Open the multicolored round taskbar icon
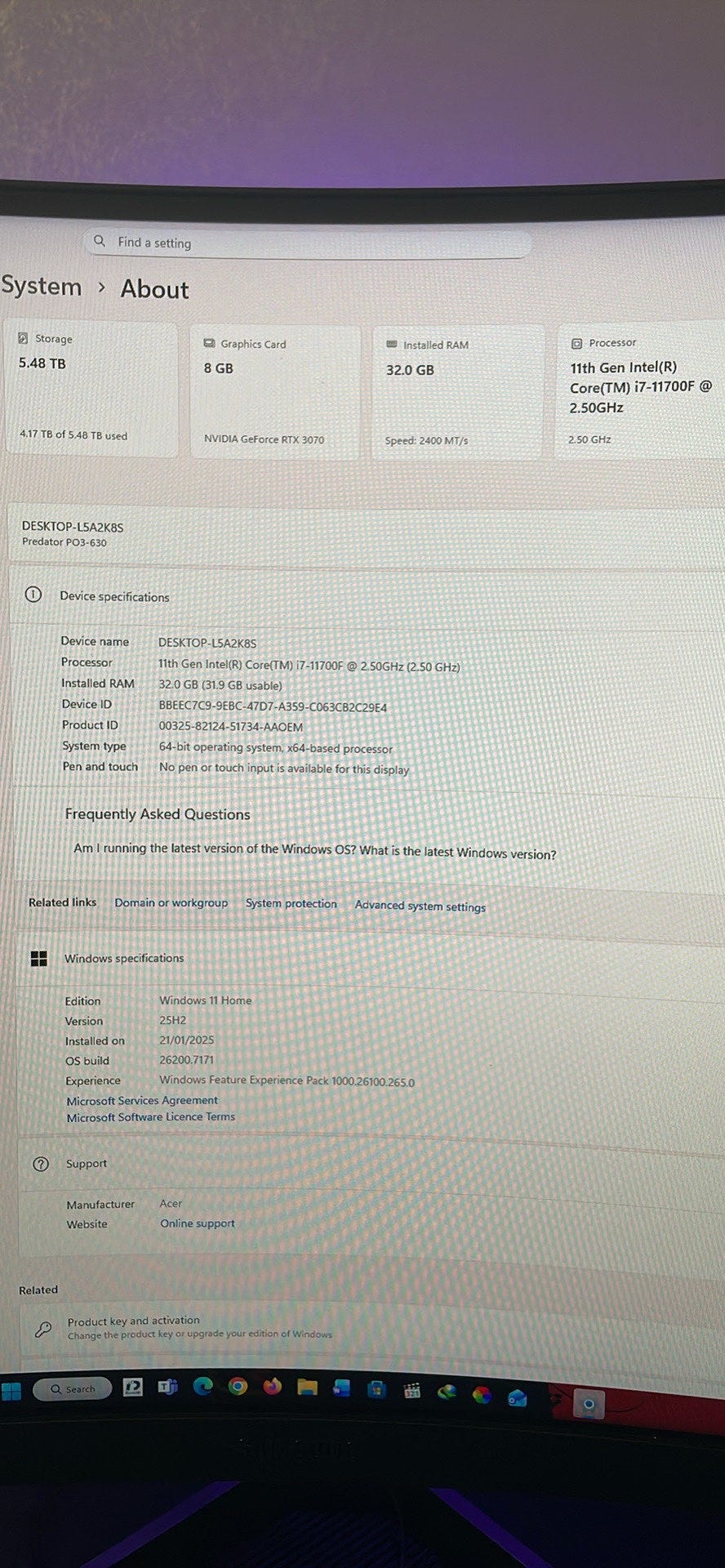The width and height of the screenshot is (725, 1568). pos(483,1394)
